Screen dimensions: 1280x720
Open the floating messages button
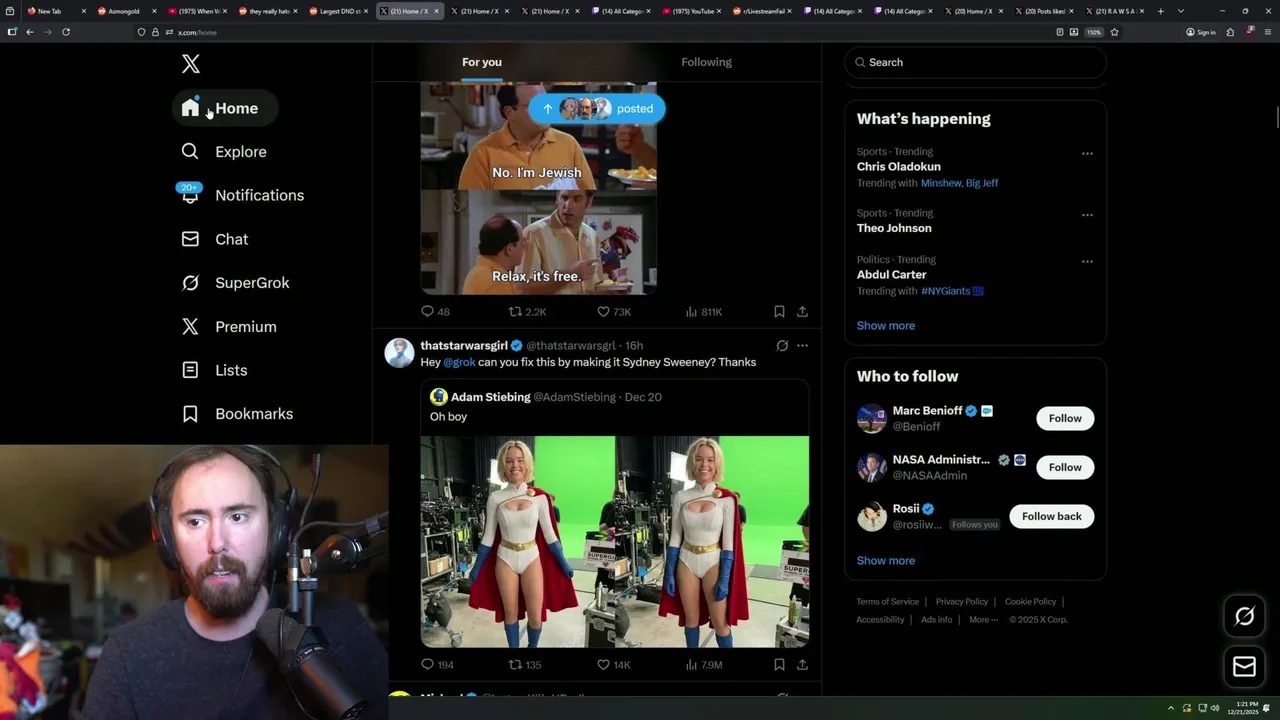coord(1244,667)
